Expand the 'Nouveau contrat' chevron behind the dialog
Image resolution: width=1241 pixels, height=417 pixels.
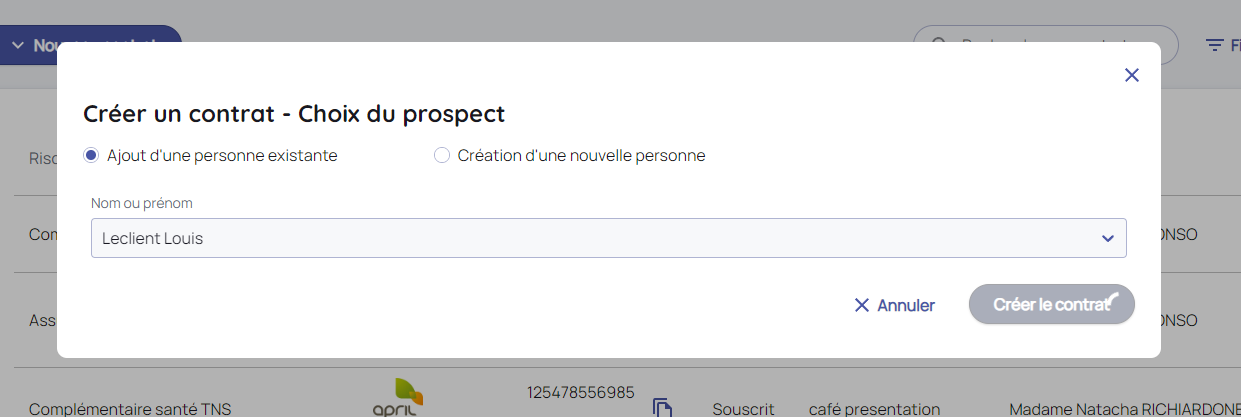click(x=17, y=45)
